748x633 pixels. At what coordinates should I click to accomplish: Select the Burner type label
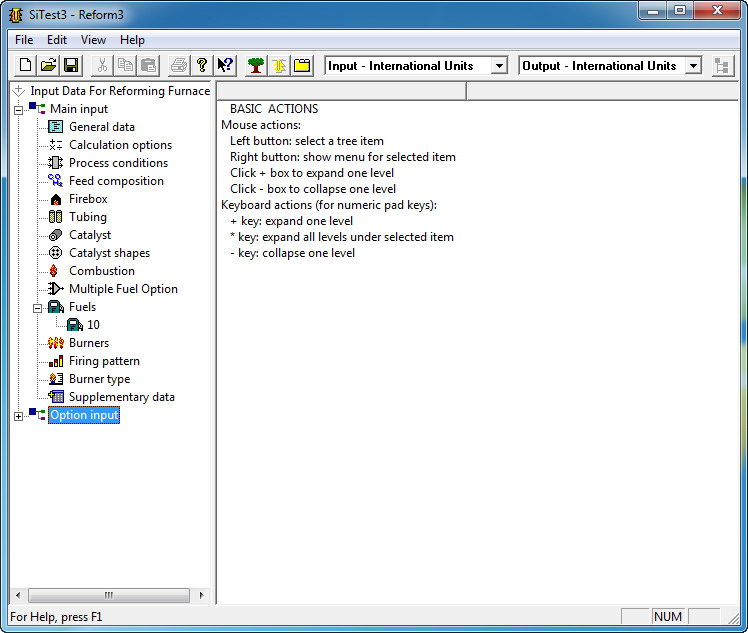(x=100, y=379)
